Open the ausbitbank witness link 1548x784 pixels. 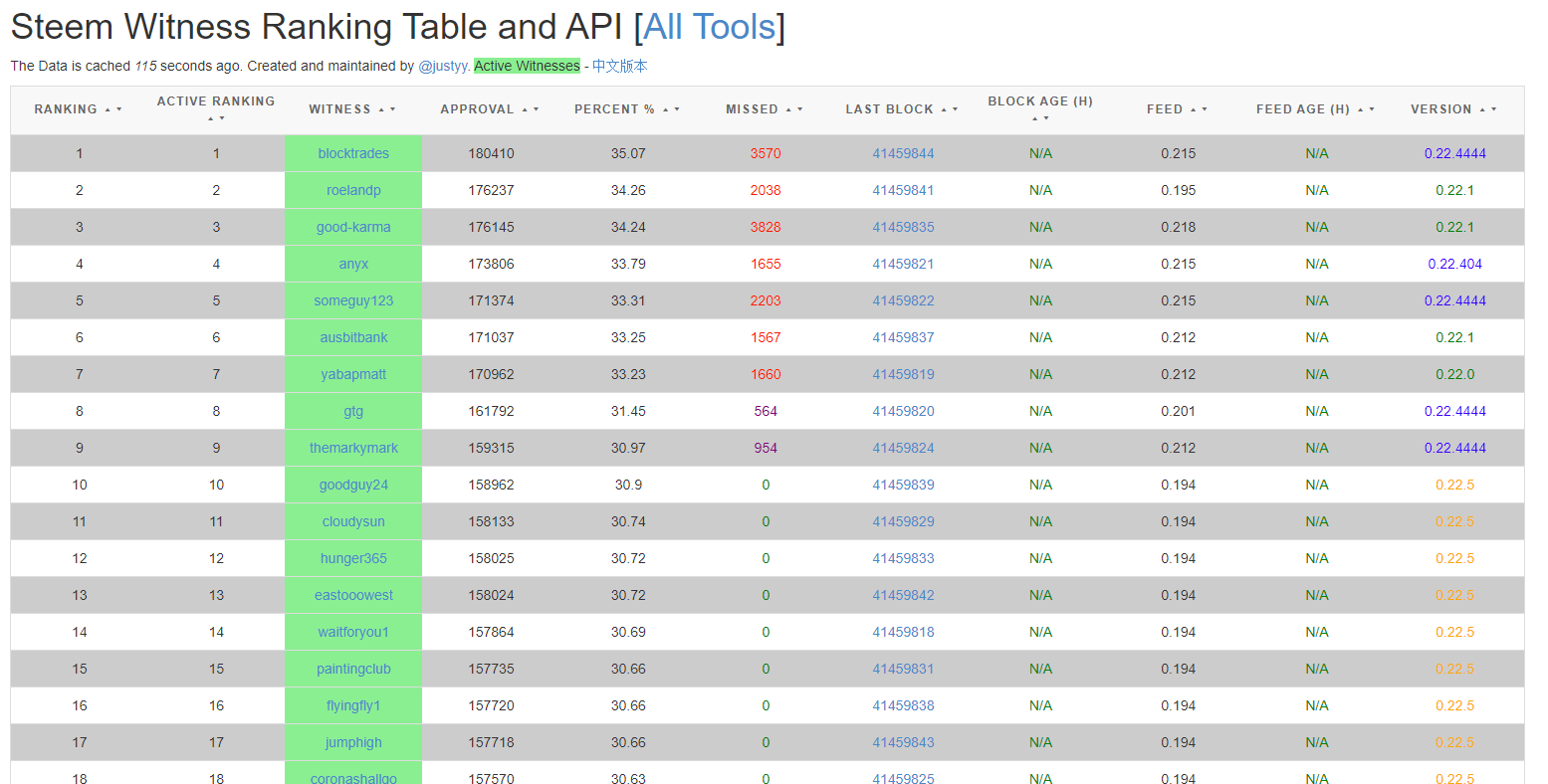[x=353, y=337]
